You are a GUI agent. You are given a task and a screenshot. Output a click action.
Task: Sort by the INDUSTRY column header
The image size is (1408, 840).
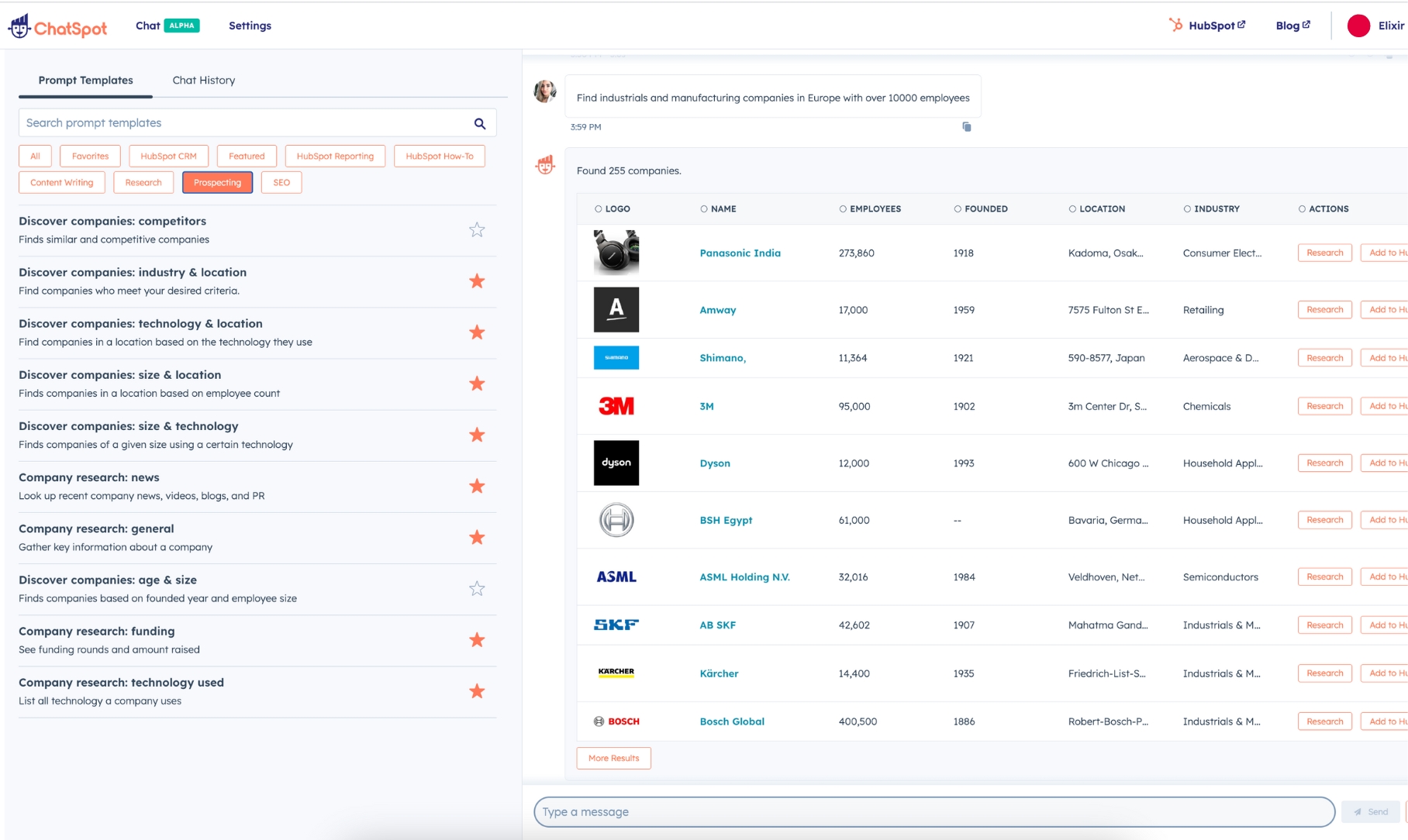point(1211,209)
